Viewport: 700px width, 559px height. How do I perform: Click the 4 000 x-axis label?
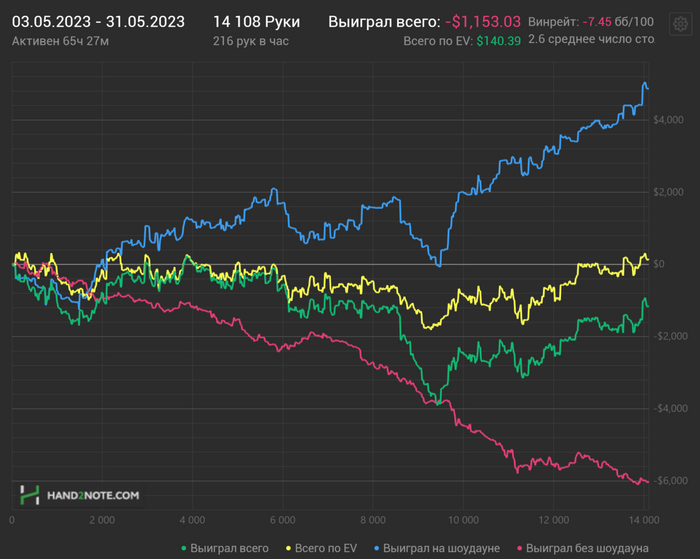192,520
